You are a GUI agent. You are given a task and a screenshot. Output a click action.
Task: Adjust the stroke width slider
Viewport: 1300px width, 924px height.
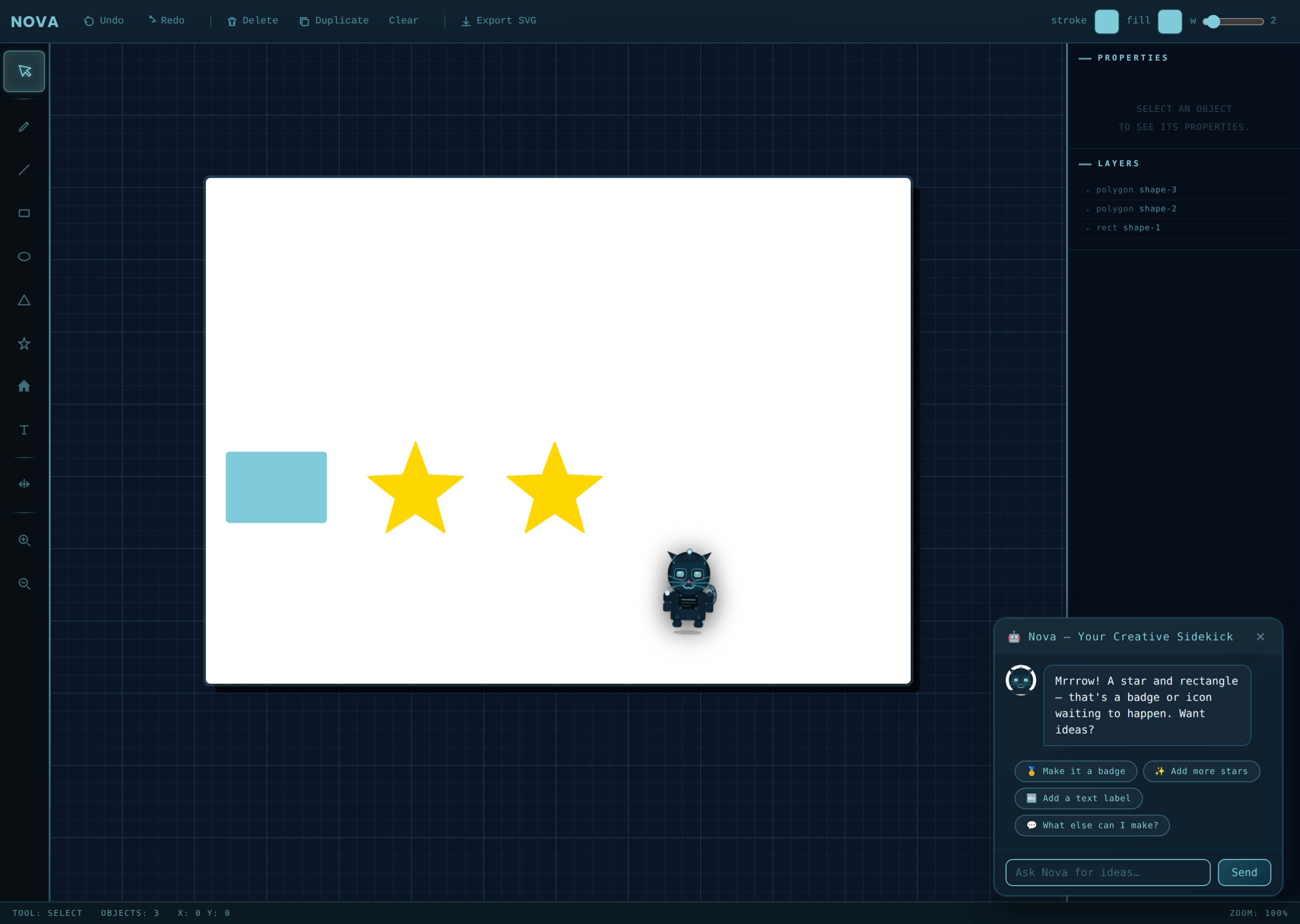pos(1233,22)
